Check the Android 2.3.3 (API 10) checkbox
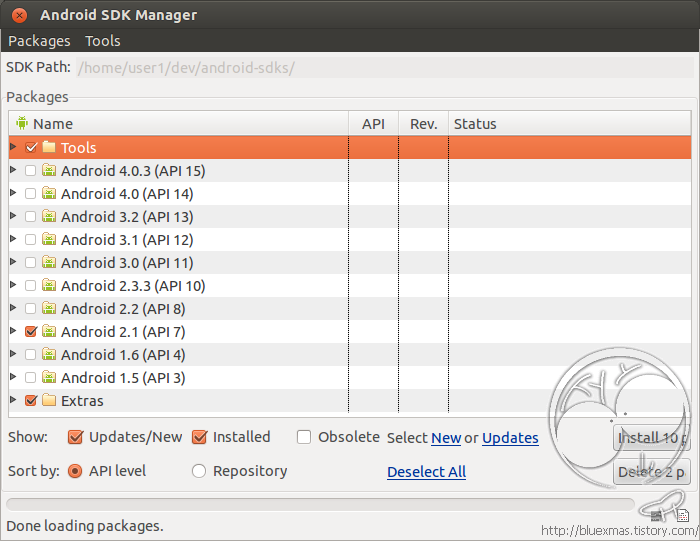The width and height of the screenshot is (700, 541). 30,286
